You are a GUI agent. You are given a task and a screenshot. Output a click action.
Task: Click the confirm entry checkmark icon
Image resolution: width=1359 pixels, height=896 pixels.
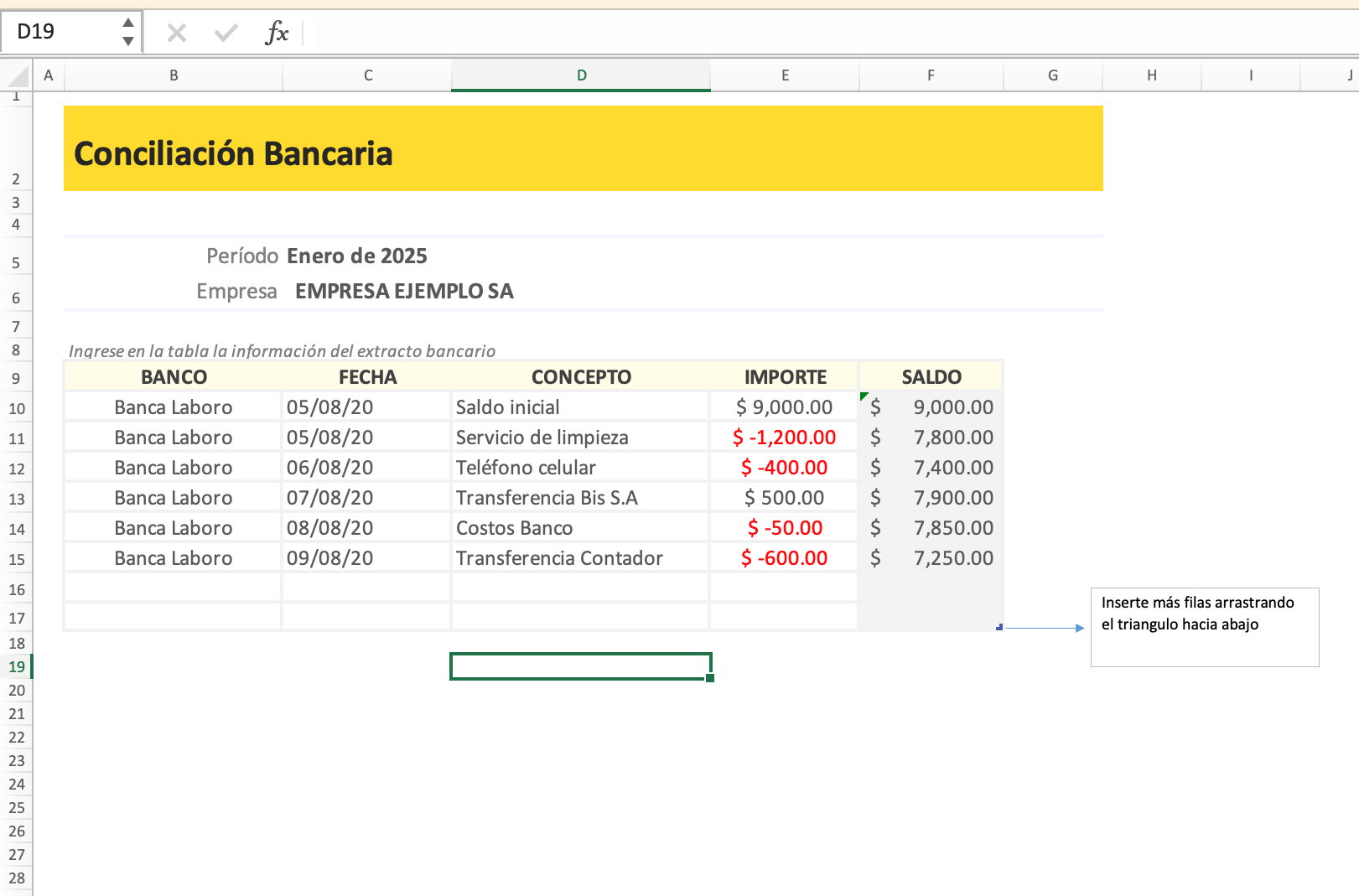pyautogui.click(x=226, y=33)
